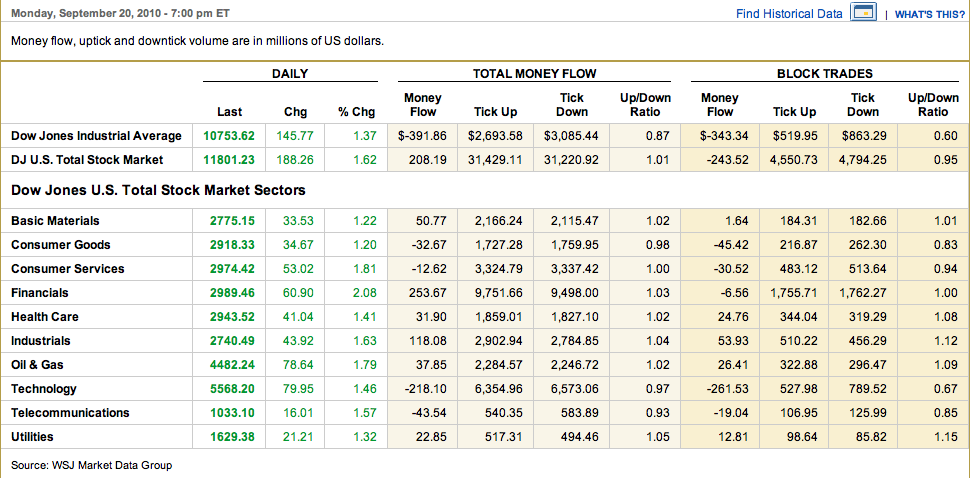The width and height of the screenshot is (970, 478).
Task: Click Telecommunications tick up 540.35
Action: click(x=504, y=412)
